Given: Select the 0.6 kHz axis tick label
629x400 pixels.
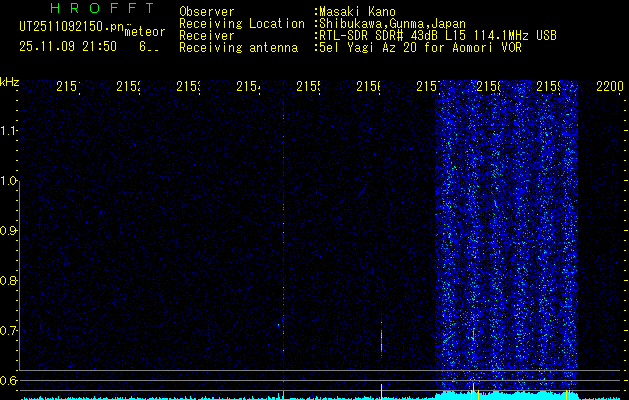Looking at the screenshot, I should click(8, 380).
